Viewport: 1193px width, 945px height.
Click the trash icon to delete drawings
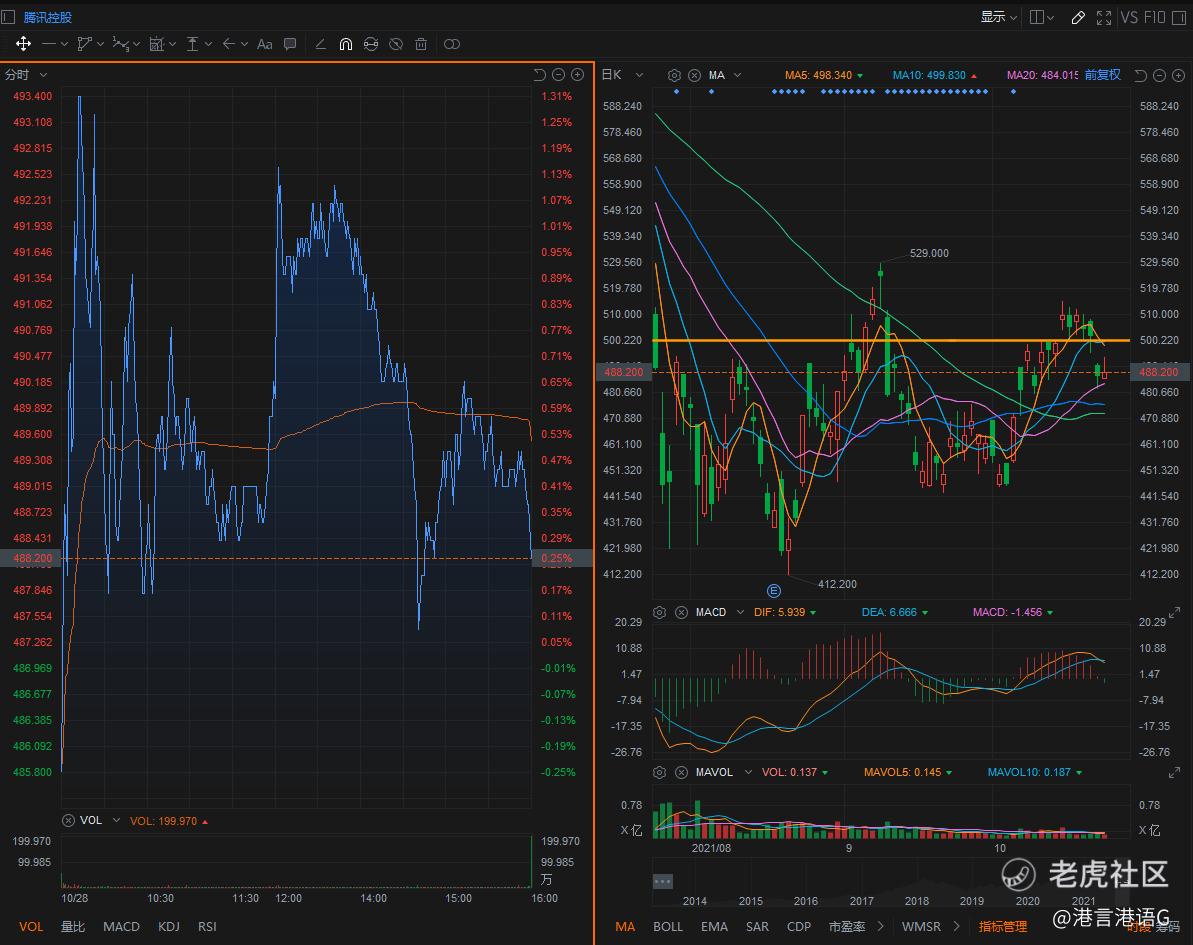(421, 44)
